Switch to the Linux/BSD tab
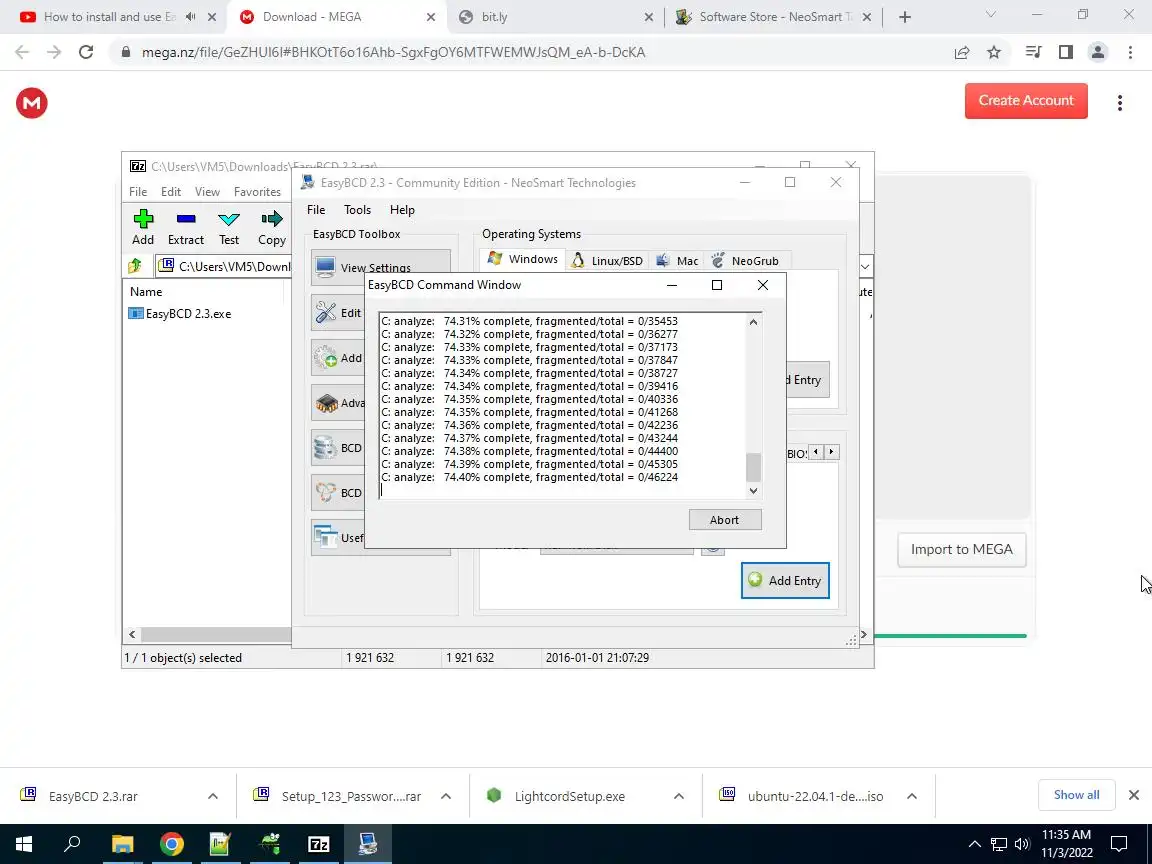The image size is (1152, 864). (x=608, y=260)
